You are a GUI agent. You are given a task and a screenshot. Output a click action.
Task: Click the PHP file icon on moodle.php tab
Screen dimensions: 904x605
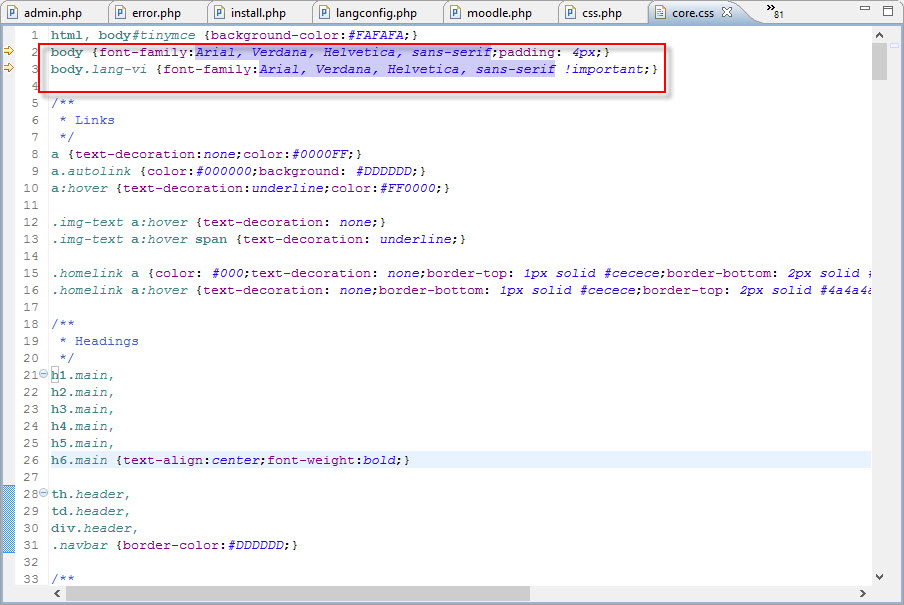click(x=455, y=13)
